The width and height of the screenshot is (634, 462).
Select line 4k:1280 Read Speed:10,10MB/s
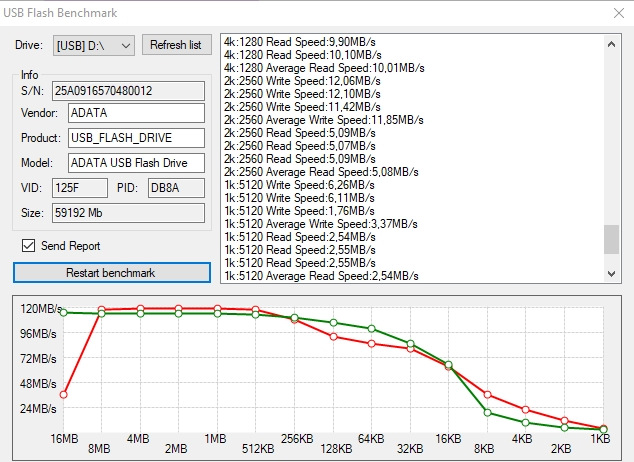point(302,55)
